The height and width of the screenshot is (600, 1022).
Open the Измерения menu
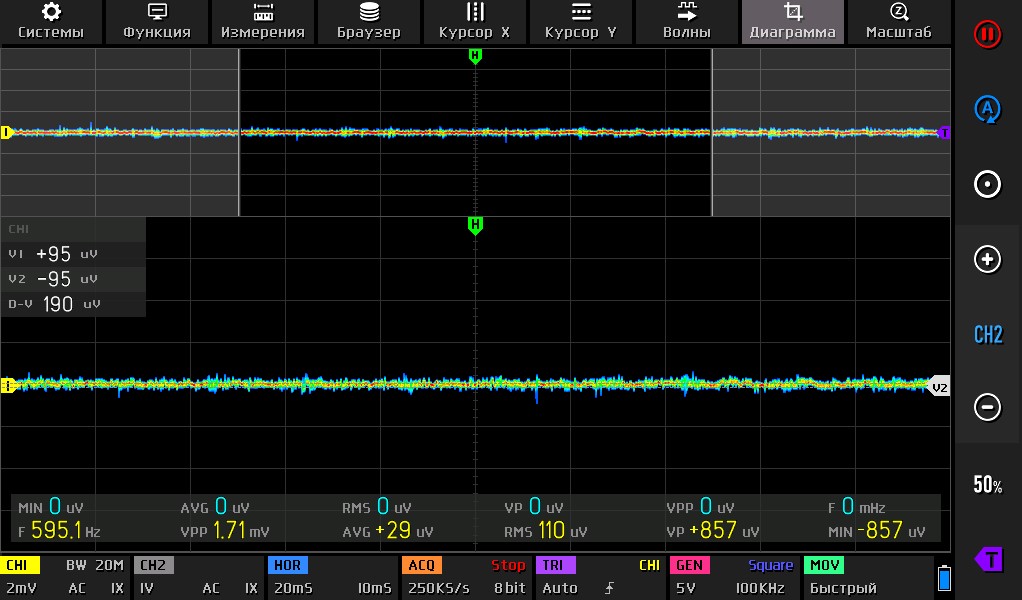click(x=263, y=21)
